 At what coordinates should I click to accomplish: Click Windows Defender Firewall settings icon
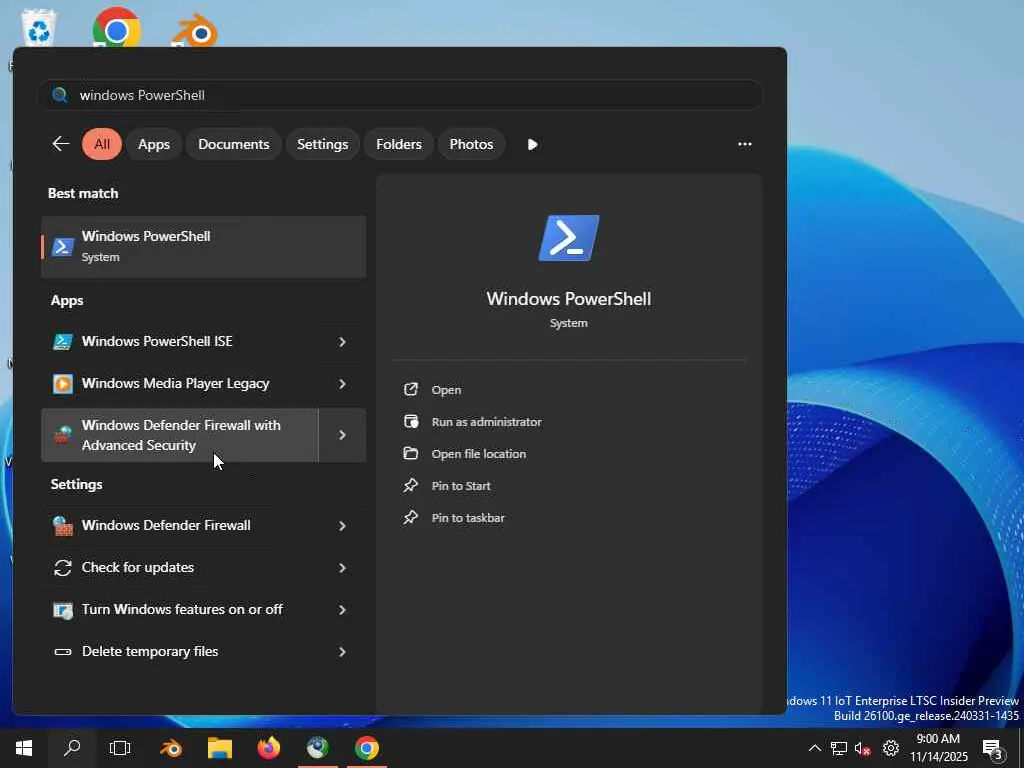pos(63,526)
